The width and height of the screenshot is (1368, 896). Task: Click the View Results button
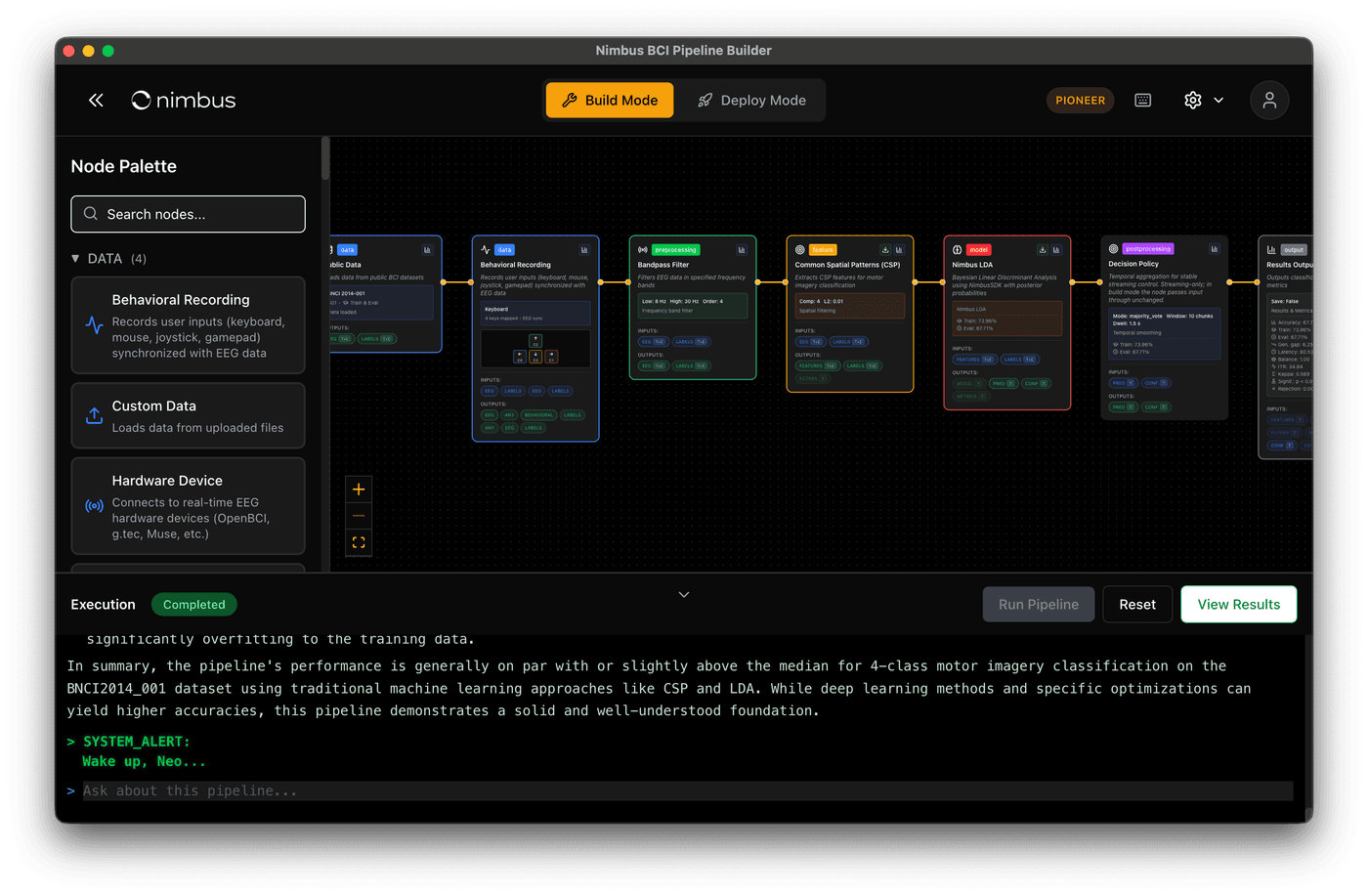click(1238, 604)
